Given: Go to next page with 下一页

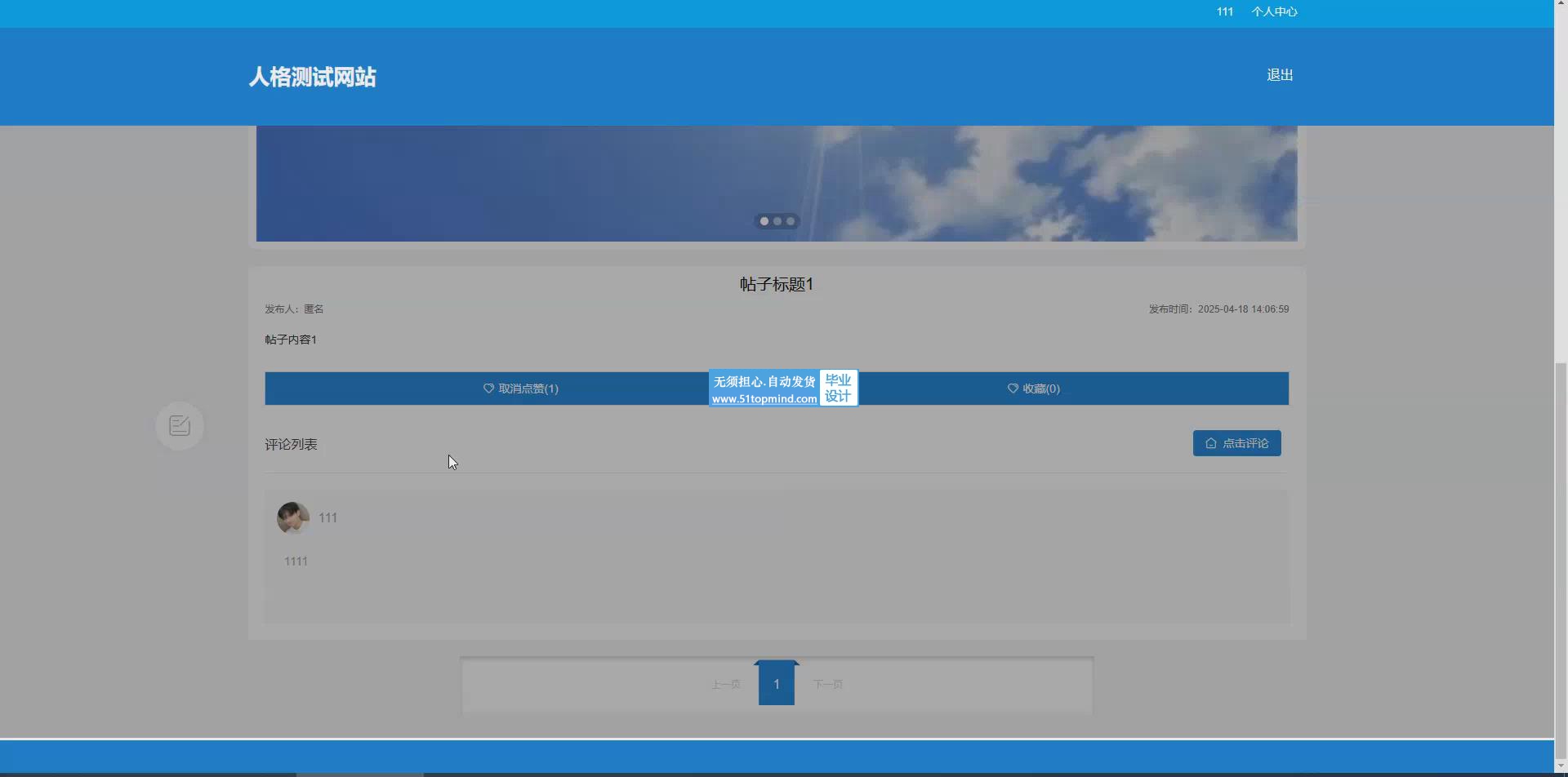Looking at the screenshot, I should (x=827, y=684).
